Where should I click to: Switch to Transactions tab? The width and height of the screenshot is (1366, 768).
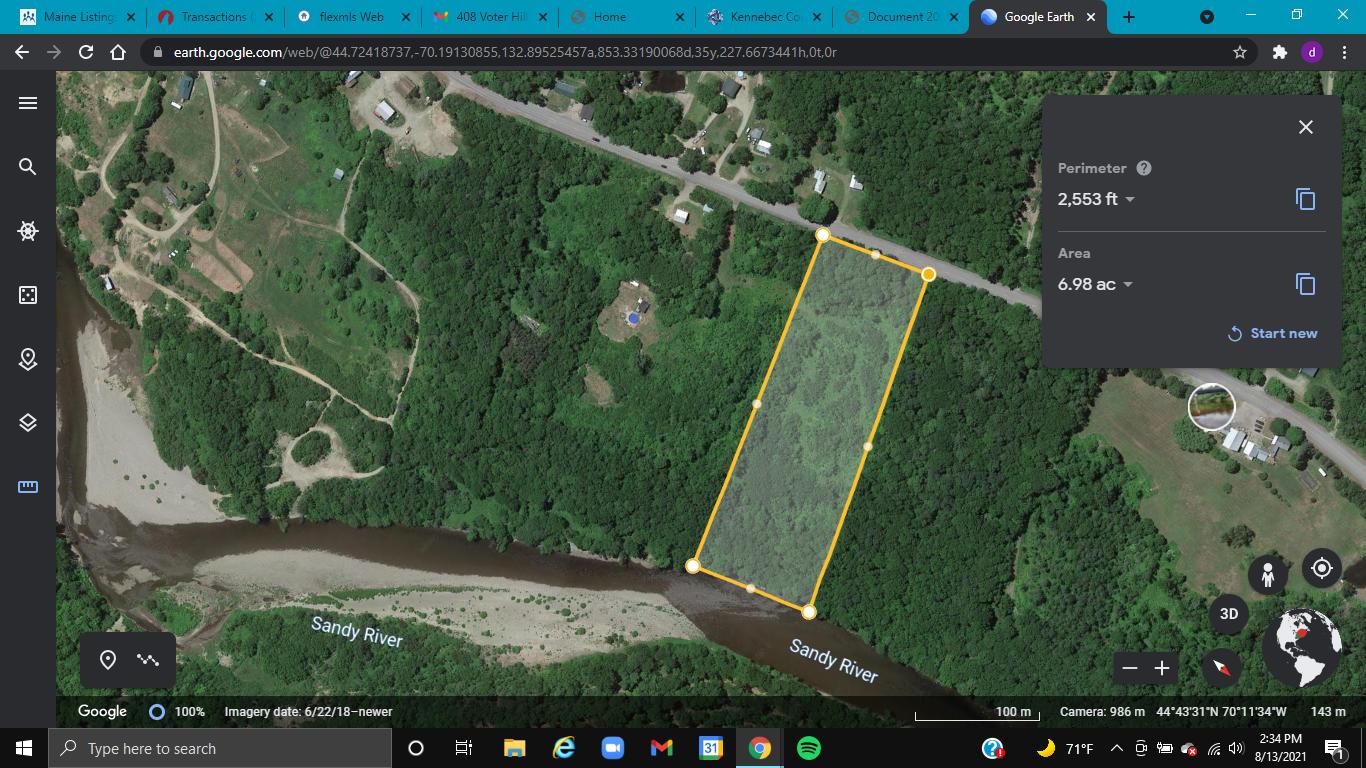(213, 17)
